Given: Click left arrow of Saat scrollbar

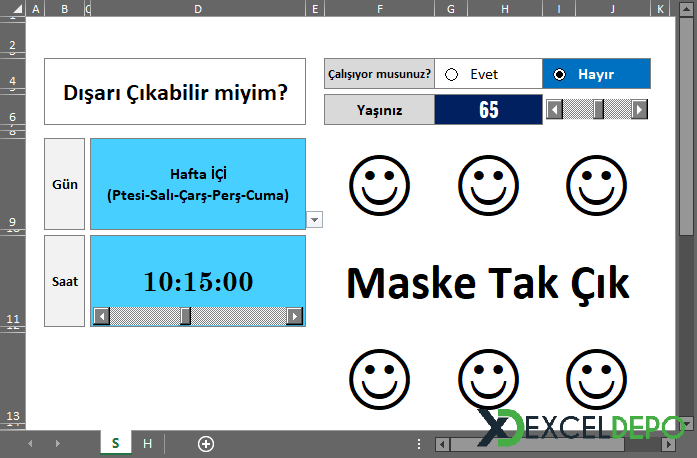Looking at the screenshot, I should click(x=100, y=316).
